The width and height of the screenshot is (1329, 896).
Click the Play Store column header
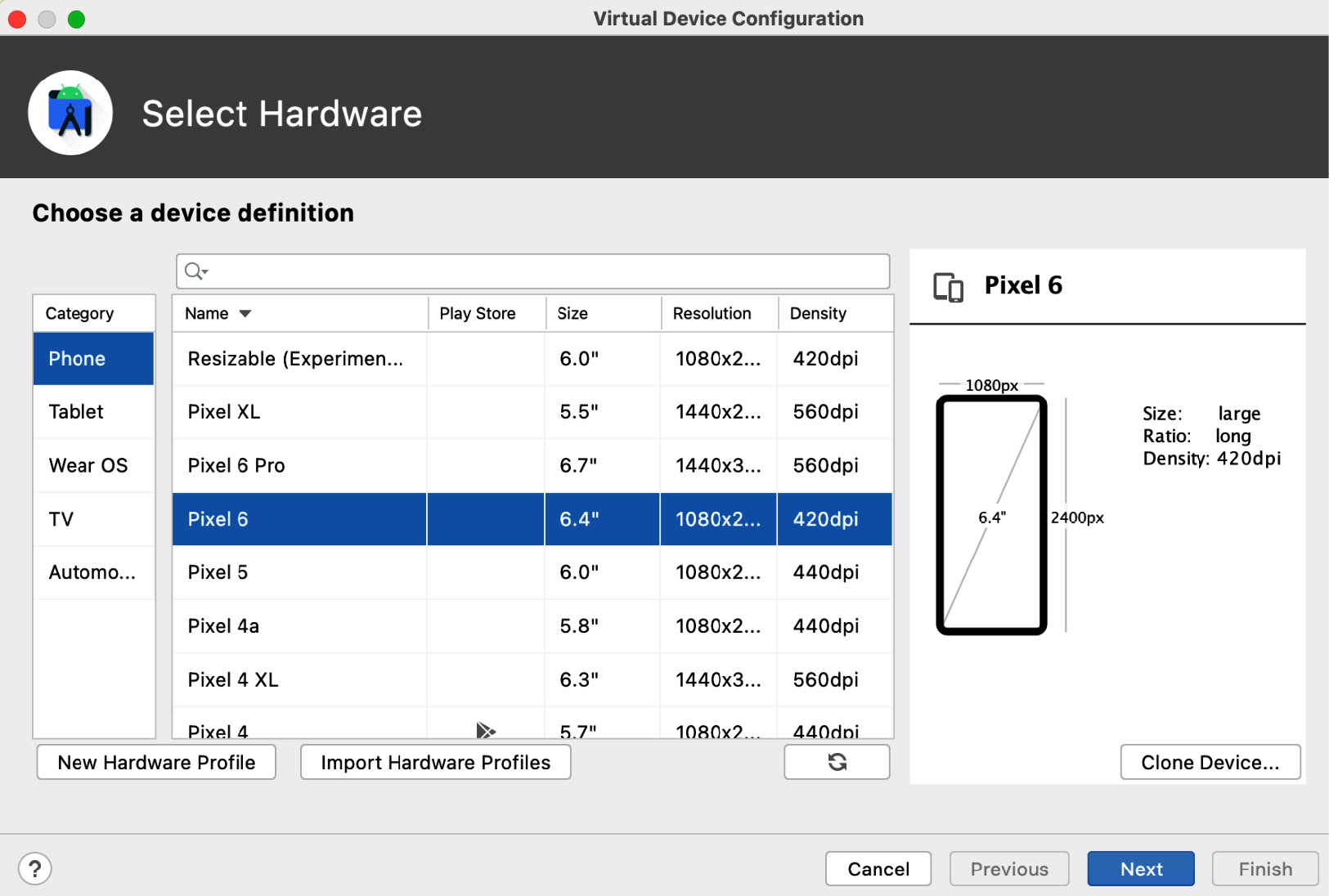tap(487, 313)
